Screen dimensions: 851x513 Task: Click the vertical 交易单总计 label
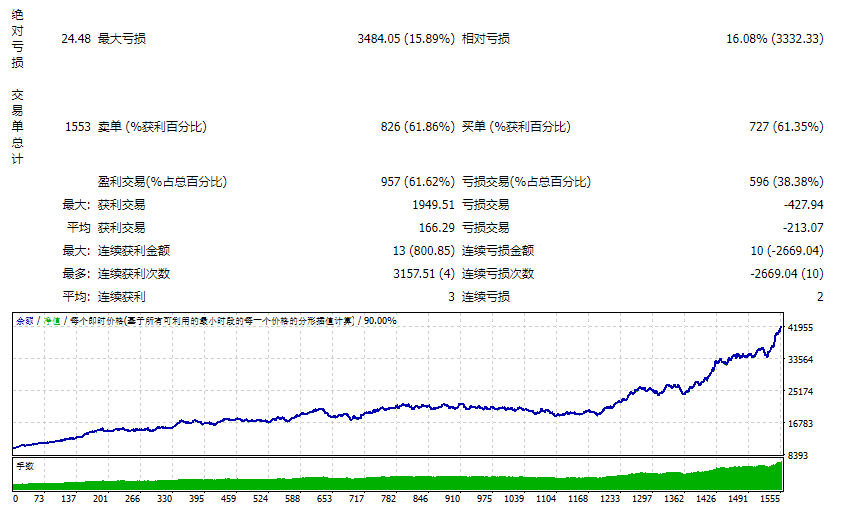coord(17,126)
